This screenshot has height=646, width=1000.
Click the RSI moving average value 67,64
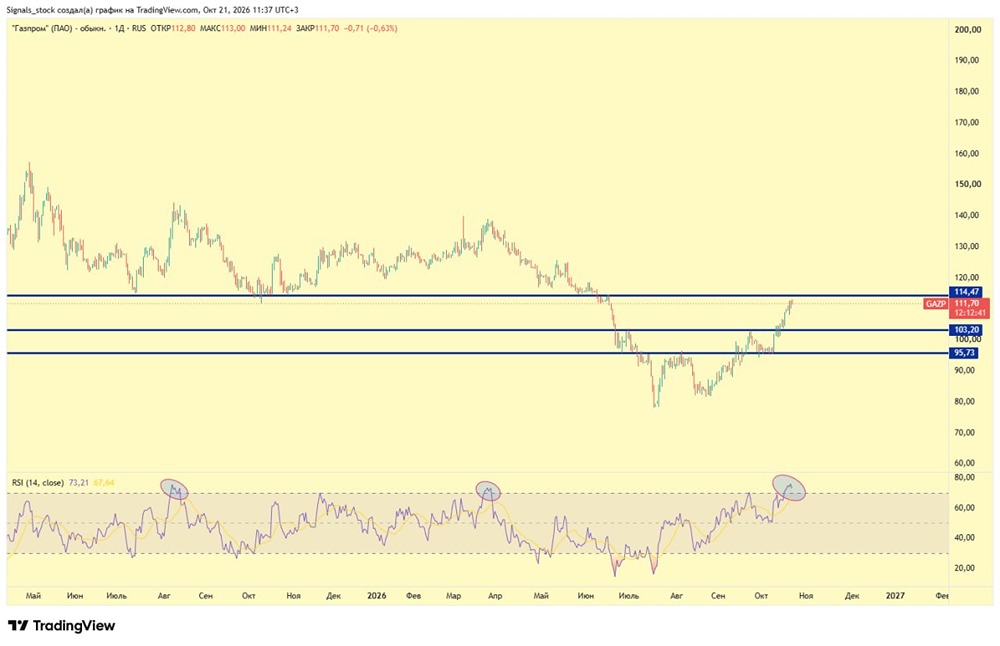(x=104, y=483)
